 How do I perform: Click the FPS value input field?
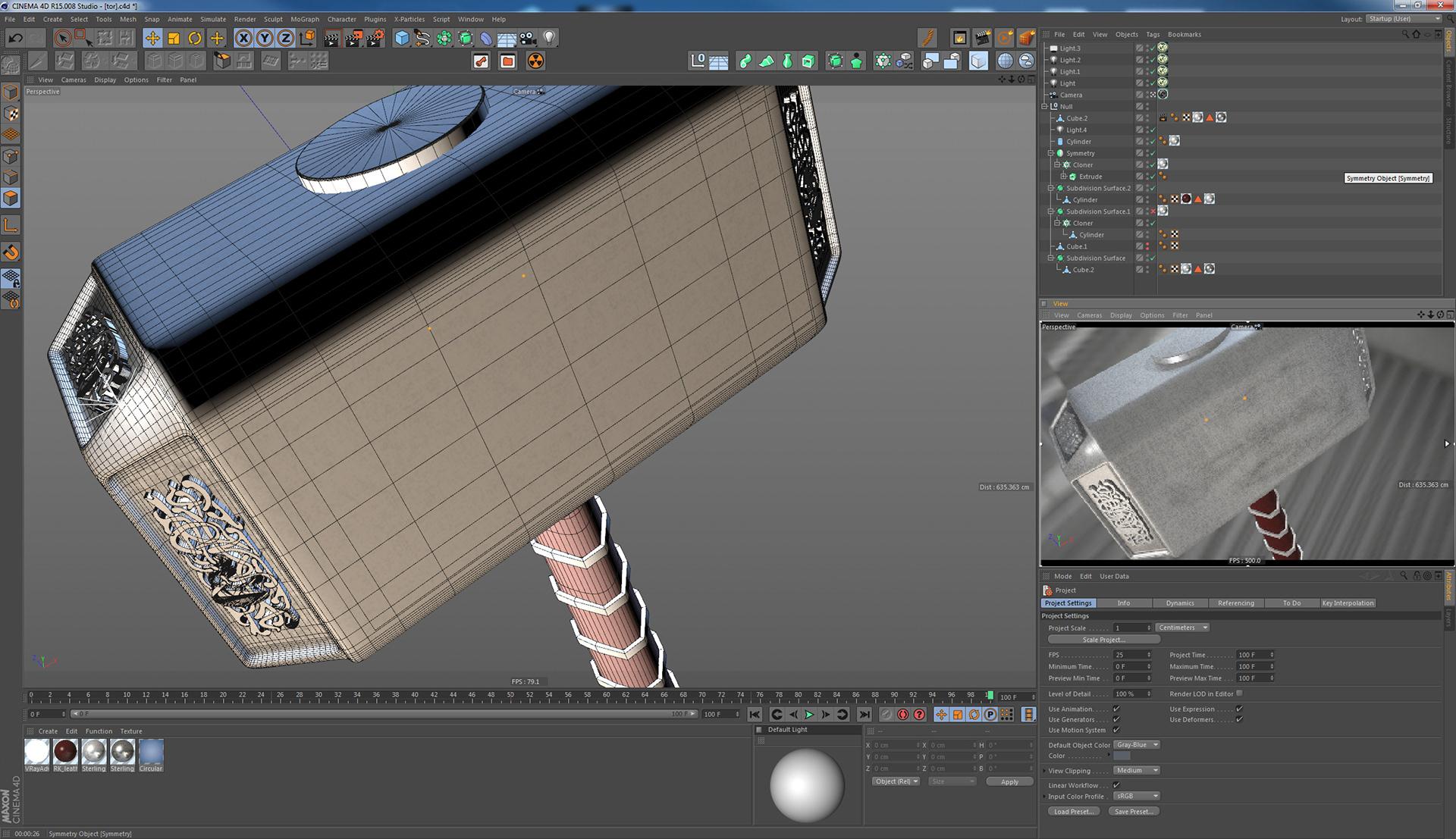click(x=1132, y=655)
